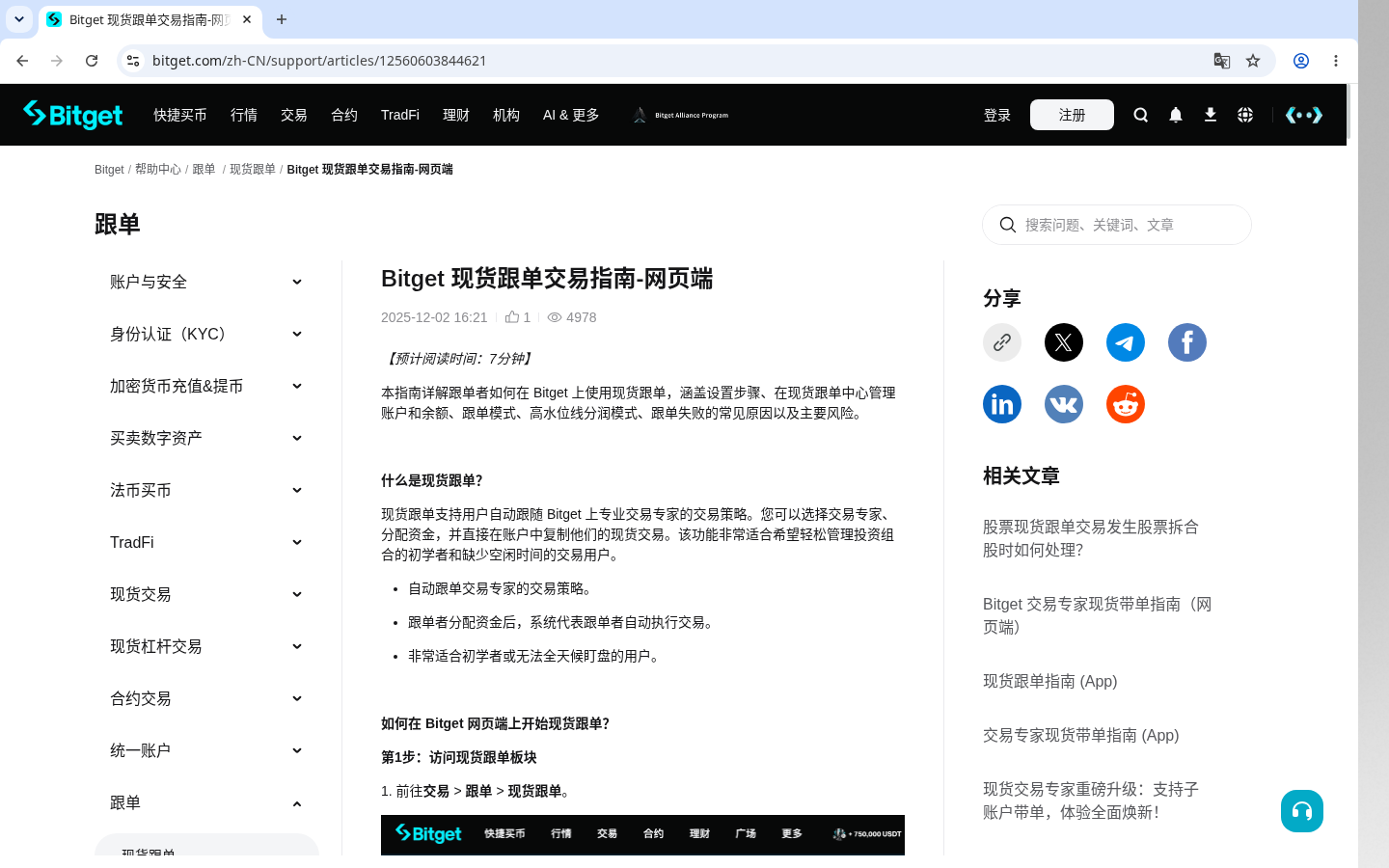Reload the page
Viewport: 1389px width, 868px height.
[92, 61]
